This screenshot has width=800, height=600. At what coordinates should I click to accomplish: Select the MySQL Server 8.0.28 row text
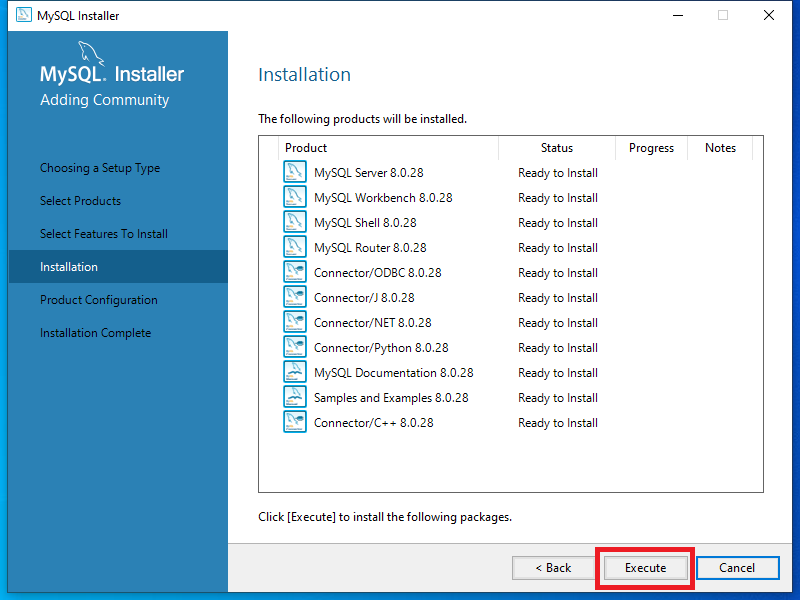(x=369, y=172)
